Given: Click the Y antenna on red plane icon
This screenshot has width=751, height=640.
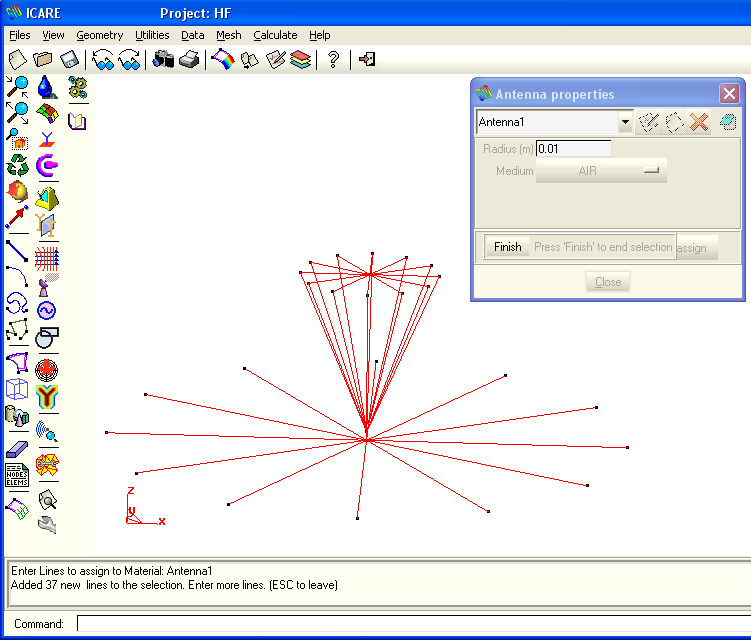Looking at the screenshot, I should pyautogui.click(x=47, y=139).
